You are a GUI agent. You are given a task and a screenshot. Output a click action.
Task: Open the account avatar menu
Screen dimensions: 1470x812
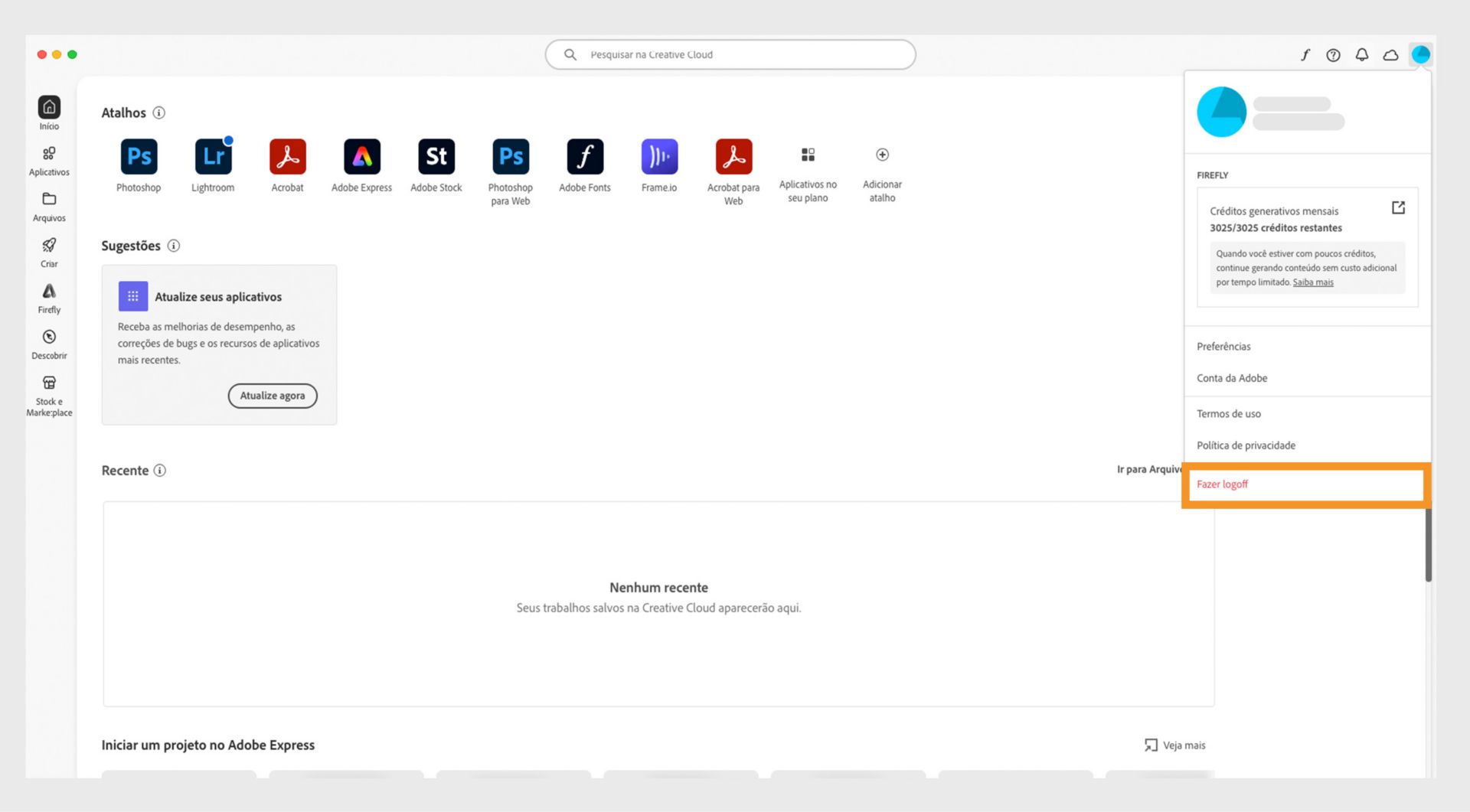[1422, 54]
